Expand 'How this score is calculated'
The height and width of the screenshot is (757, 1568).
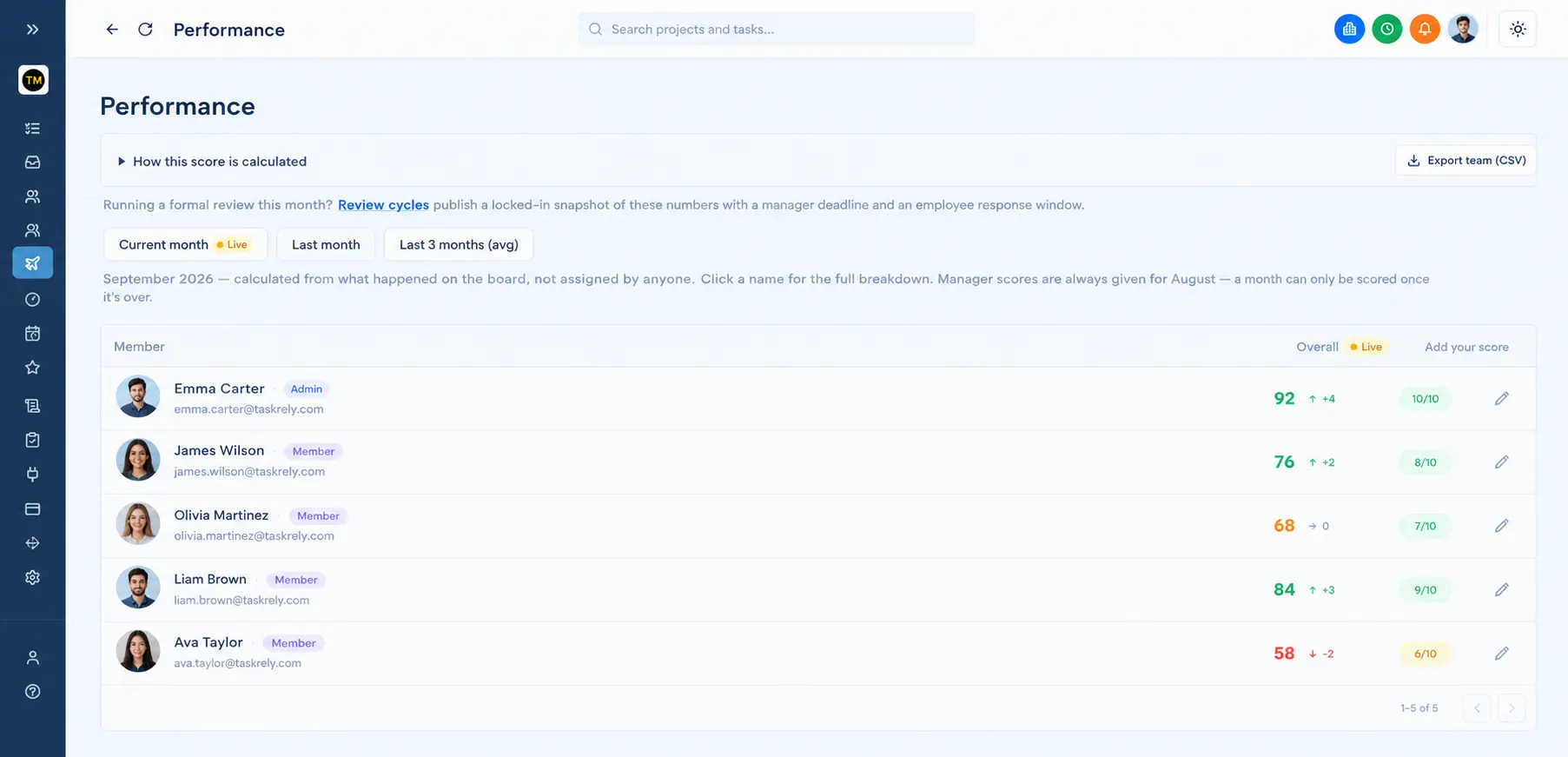pyautogui.click(x=212, y=162)
